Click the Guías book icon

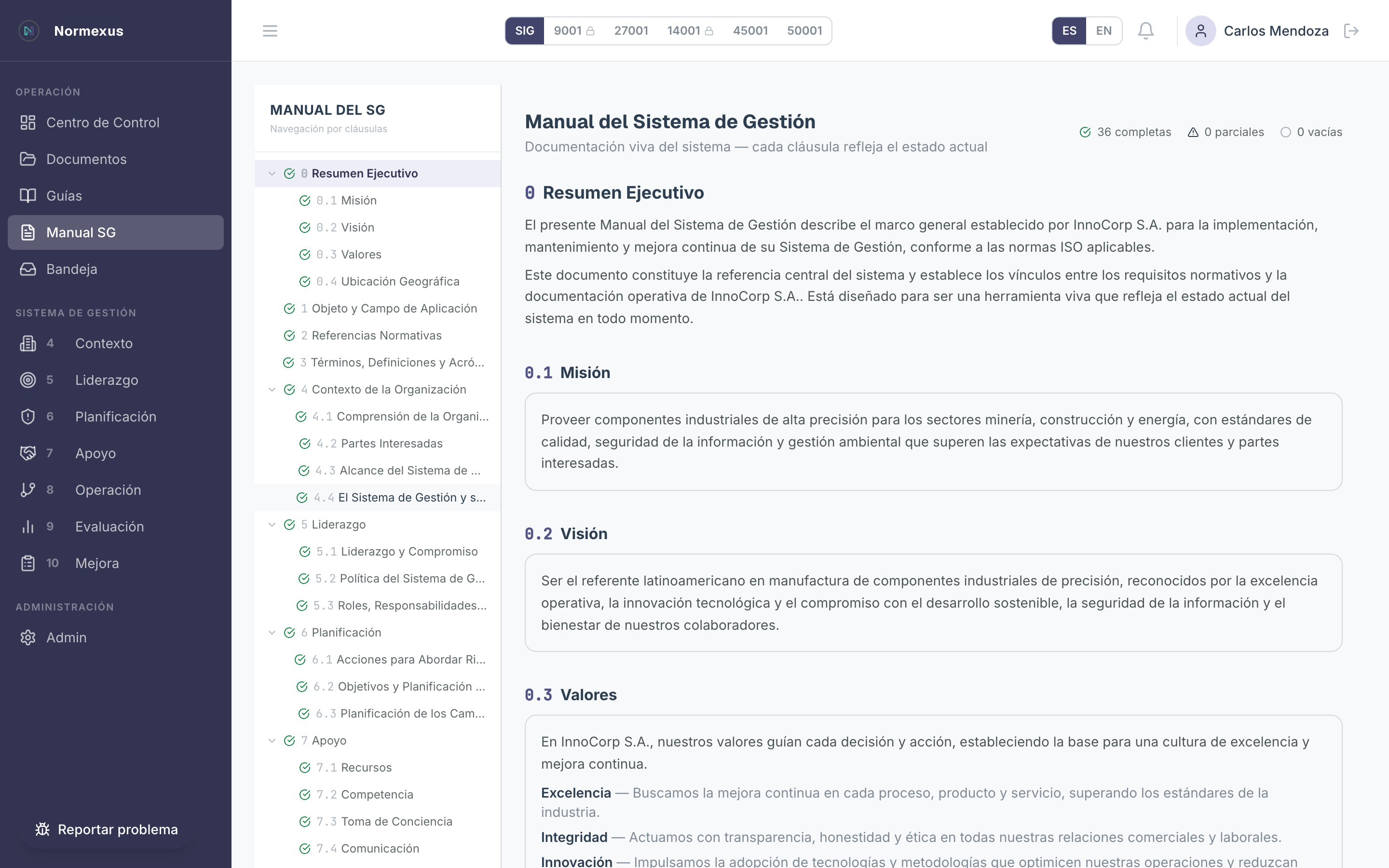point(27,196)
